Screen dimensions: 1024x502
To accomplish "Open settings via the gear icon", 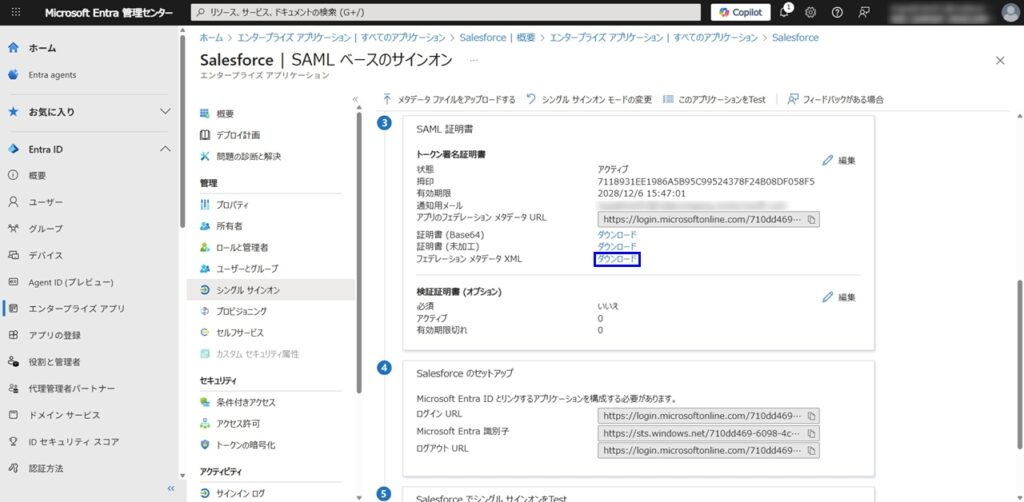I will (810, 12).
